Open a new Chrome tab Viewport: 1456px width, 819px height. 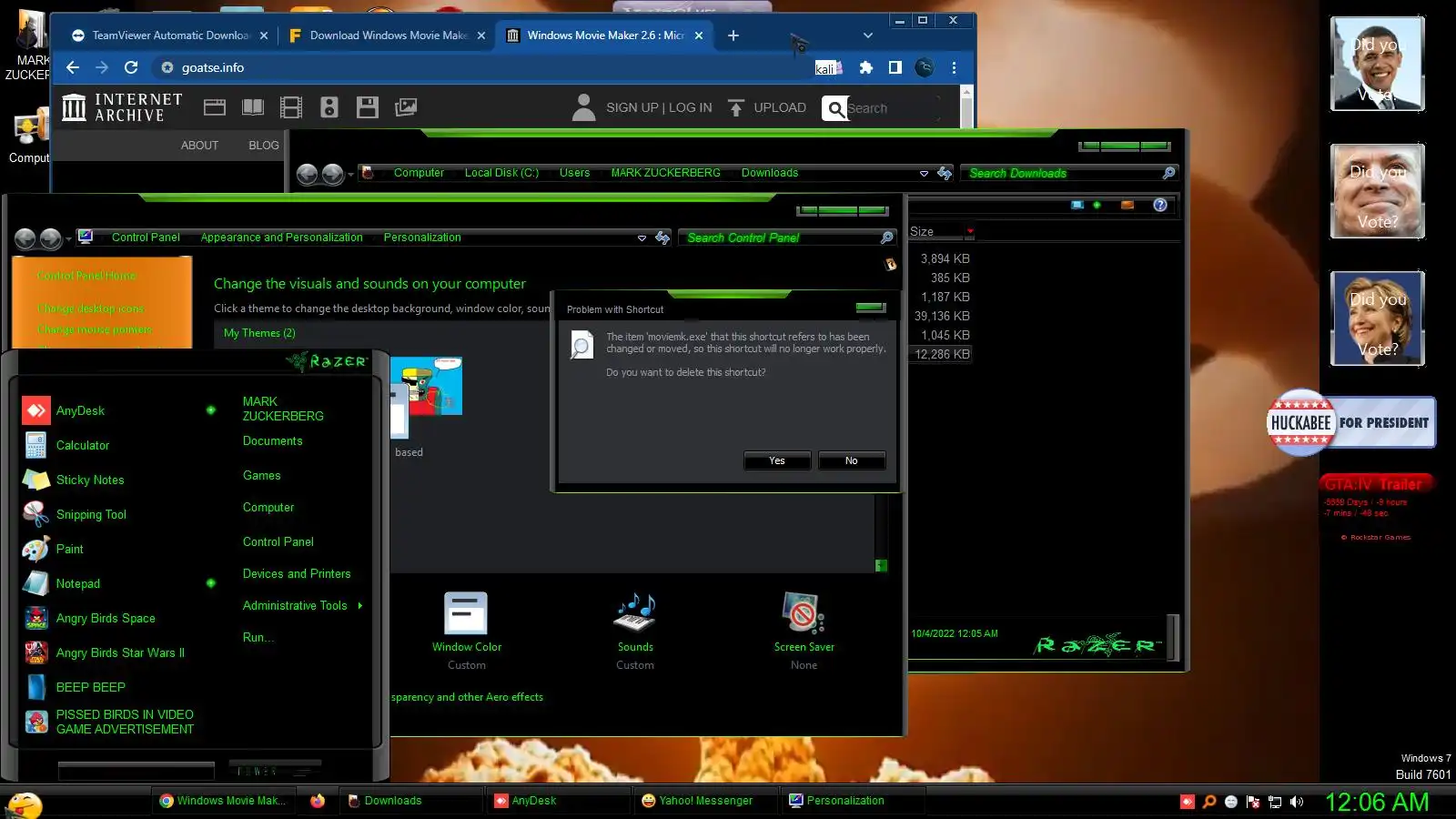point(733,35)
